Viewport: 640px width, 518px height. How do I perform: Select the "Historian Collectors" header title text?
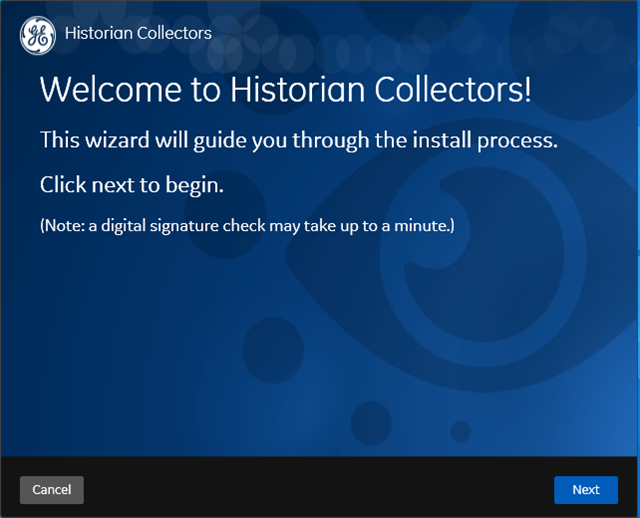pos(138,33)
